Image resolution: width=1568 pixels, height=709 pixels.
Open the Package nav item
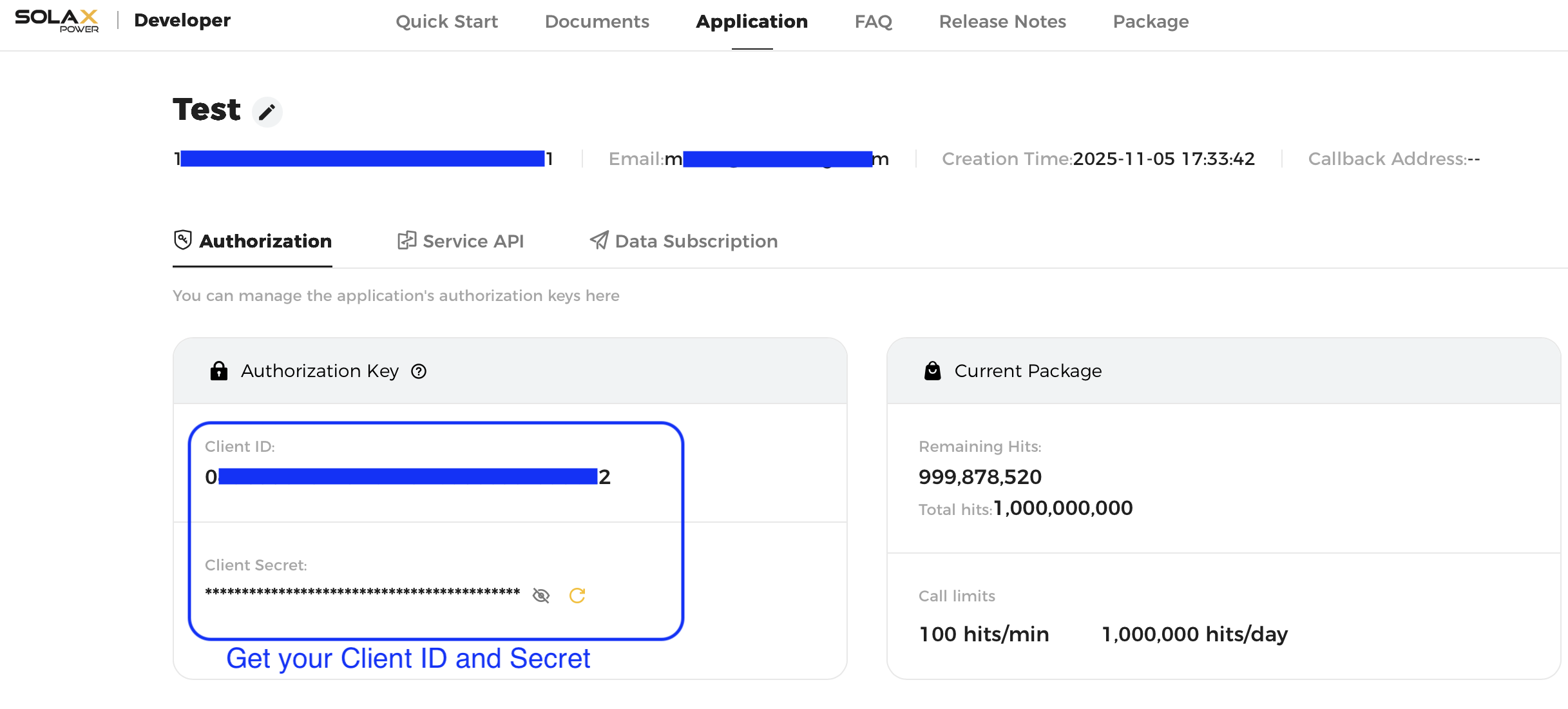pos(1151,22)
